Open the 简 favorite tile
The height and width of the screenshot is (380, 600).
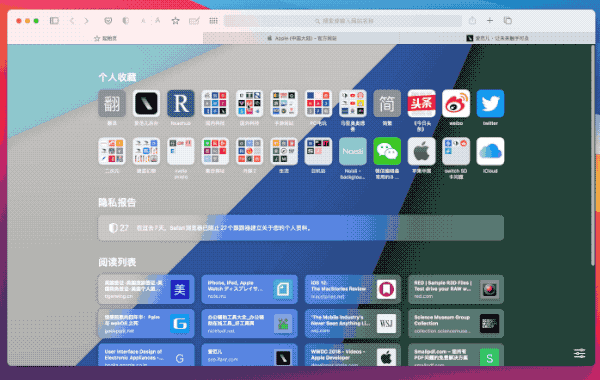pos(387,103)
